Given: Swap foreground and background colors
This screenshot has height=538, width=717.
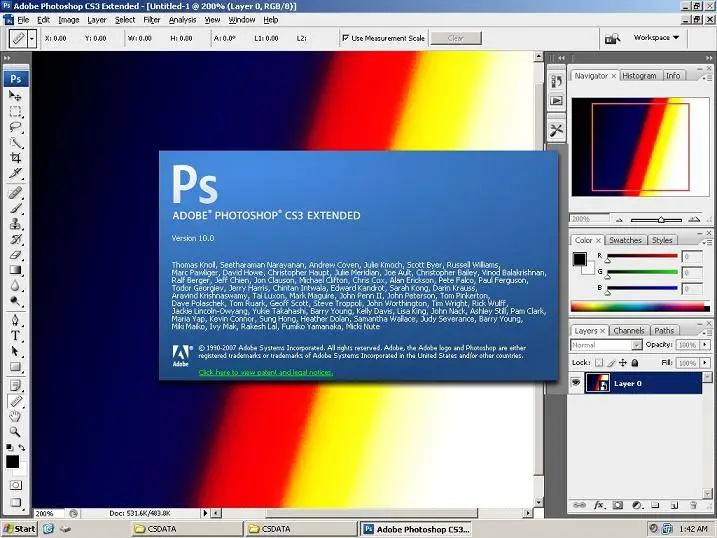Looking at the screenshot, I should tap(21, 447).
